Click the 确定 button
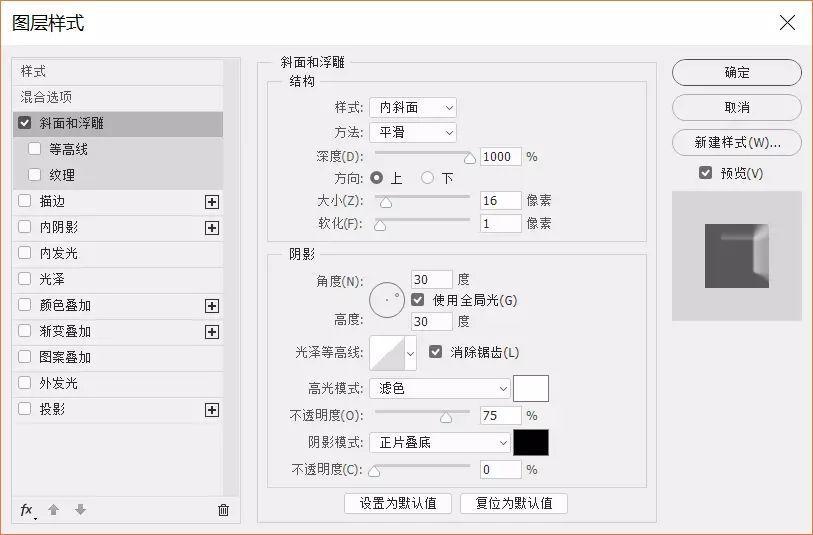Screen dimensions: 813x535 (x=737, y=72)
